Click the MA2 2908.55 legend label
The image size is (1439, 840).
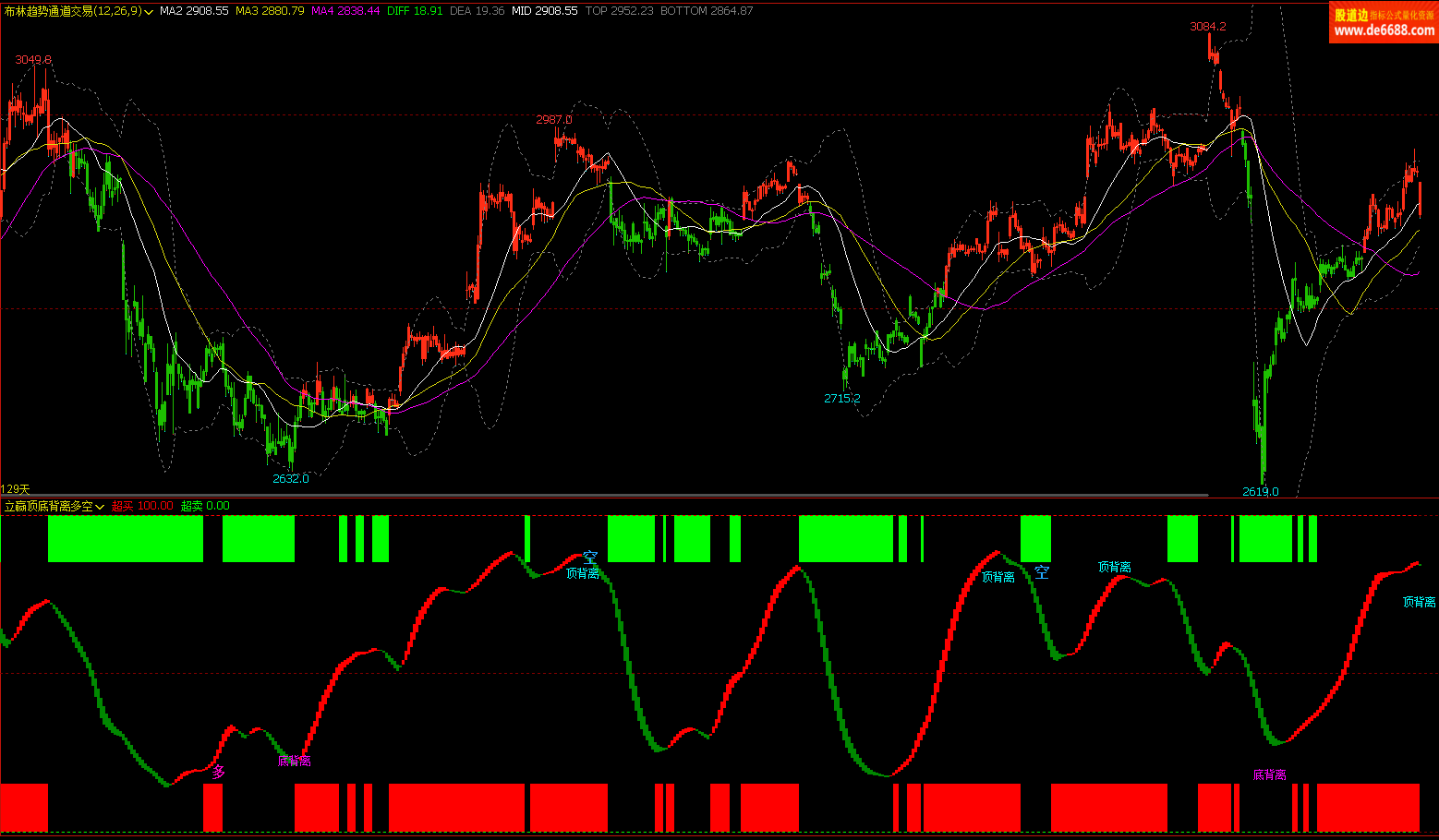[x=194, y=11]
